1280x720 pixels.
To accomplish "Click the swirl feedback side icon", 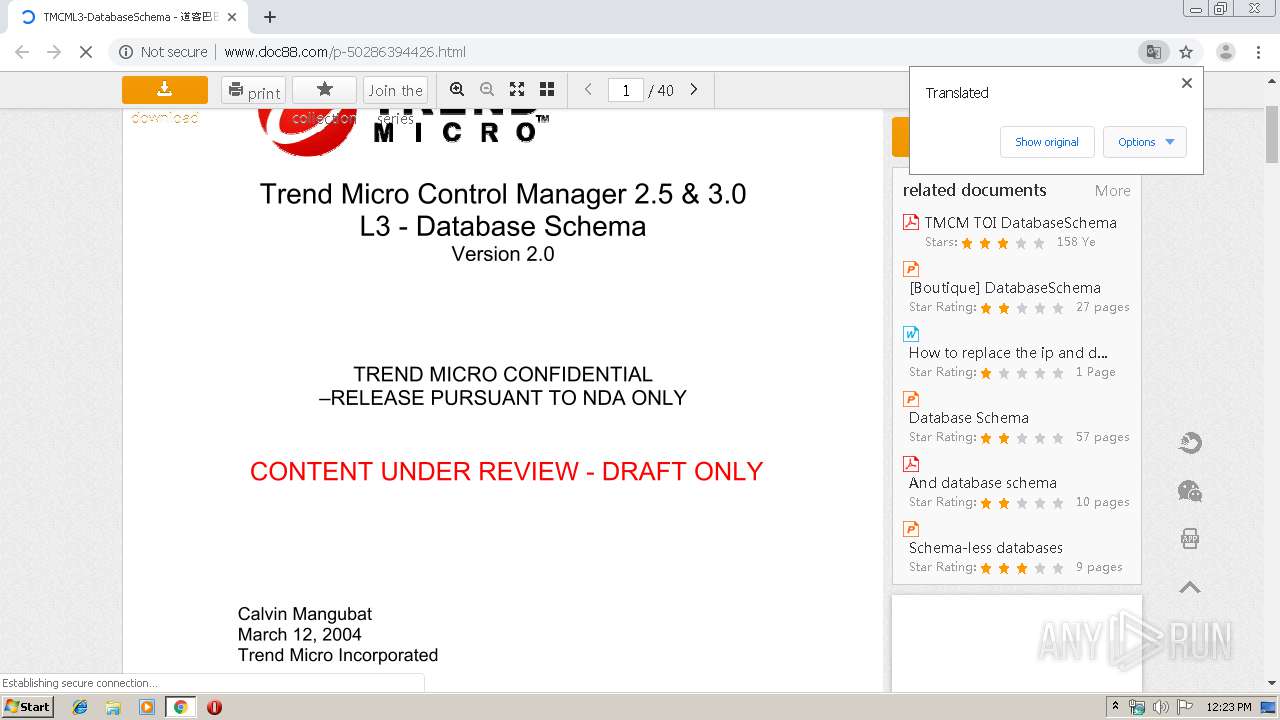I will 1190,443.
